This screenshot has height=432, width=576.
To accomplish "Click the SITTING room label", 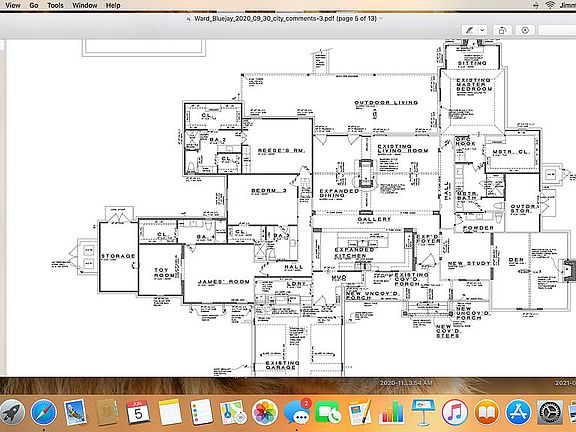I will (472, 63).
